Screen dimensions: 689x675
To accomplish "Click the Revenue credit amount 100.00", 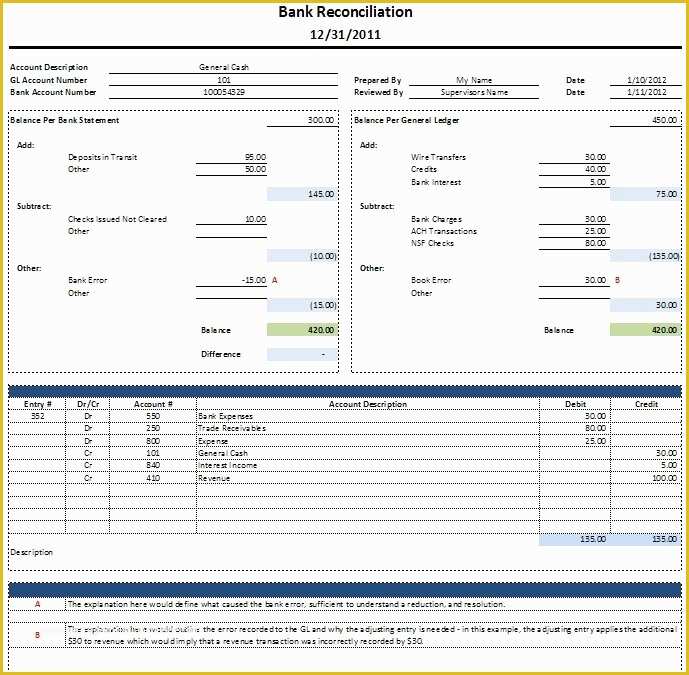I will point(646,478).
